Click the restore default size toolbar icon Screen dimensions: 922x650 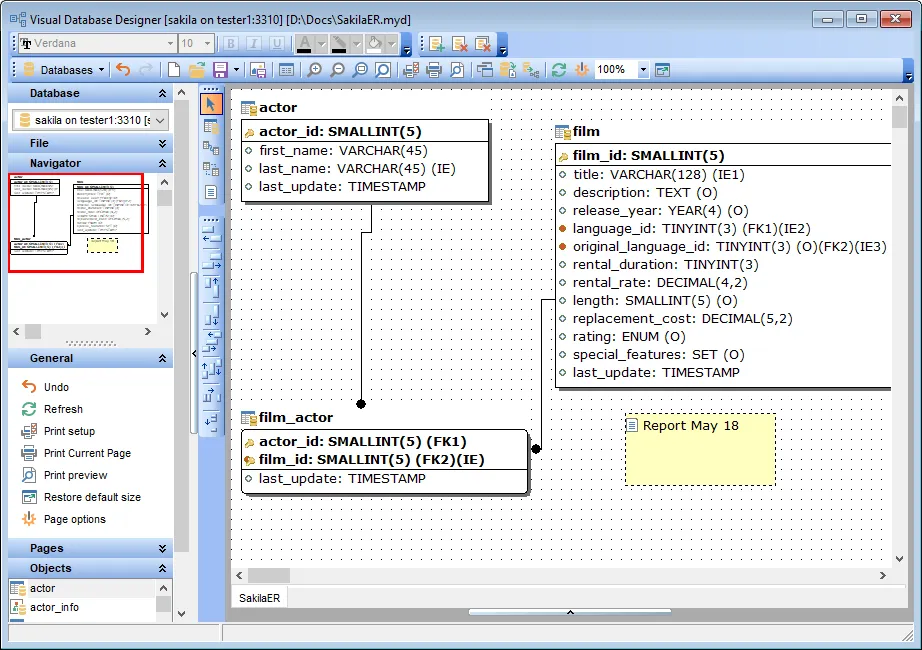(x=663, y=70)
